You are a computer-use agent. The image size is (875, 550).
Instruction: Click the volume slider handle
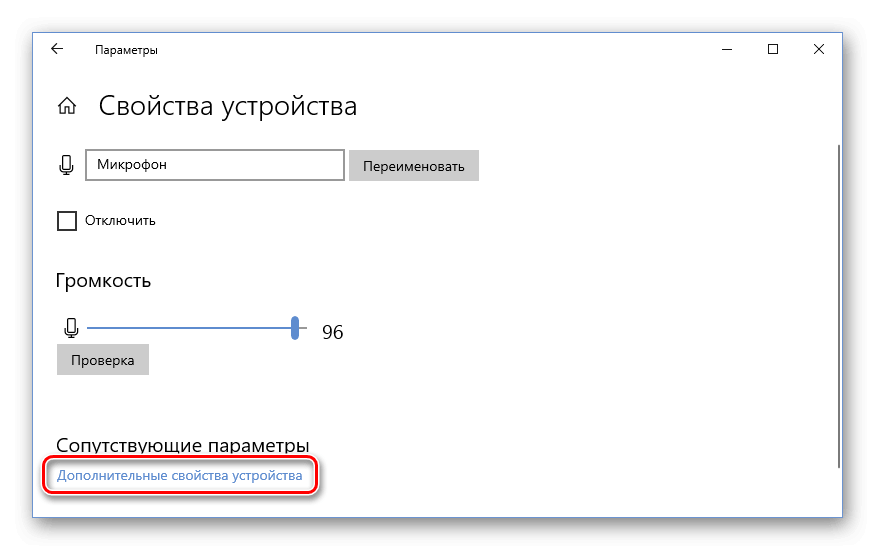(295, 328)
